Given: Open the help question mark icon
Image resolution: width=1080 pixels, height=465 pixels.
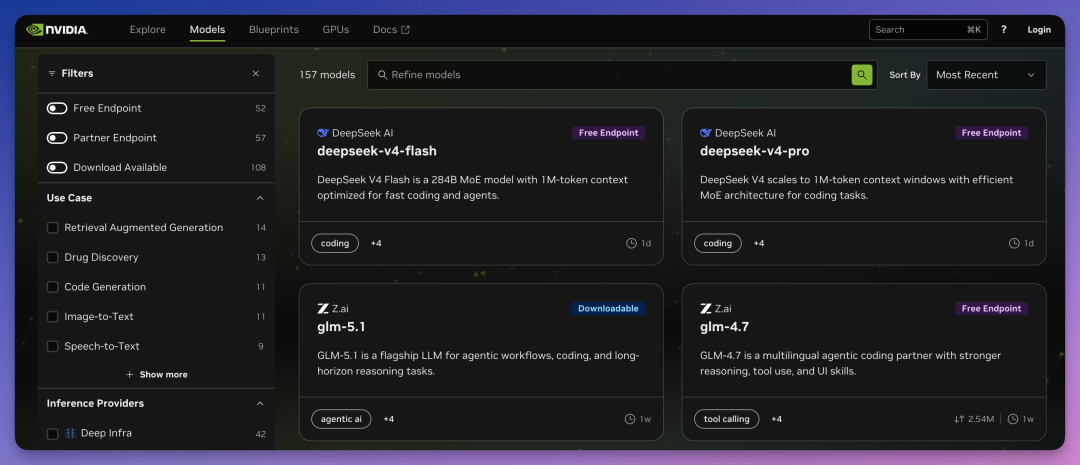Looking at the screenshot, I should (x=1004, y=30).
